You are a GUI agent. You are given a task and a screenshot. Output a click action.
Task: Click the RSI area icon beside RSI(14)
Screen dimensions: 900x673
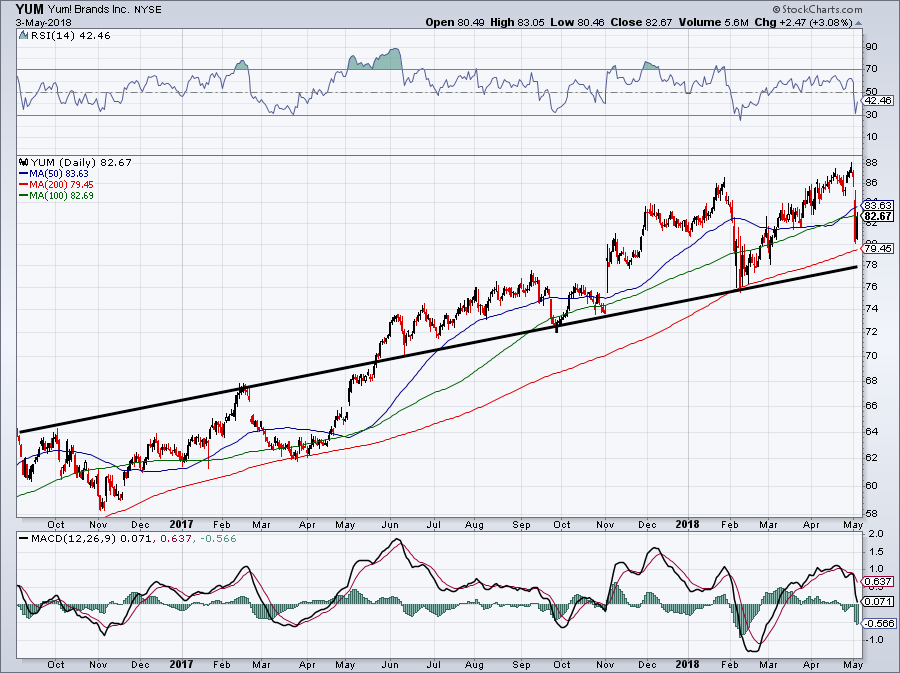click(x=23, y=35)
